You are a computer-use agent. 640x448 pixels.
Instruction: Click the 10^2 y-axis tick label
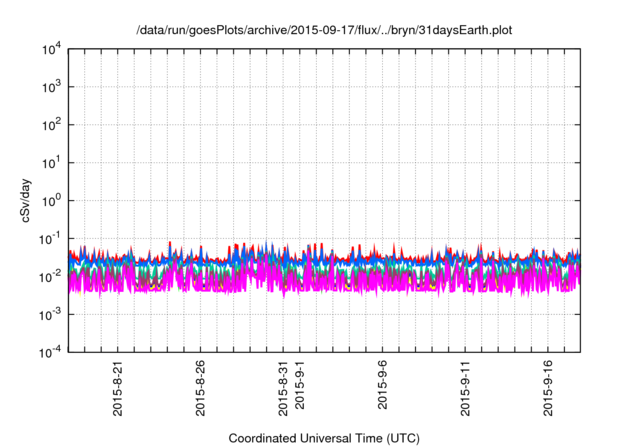(50, 126)
